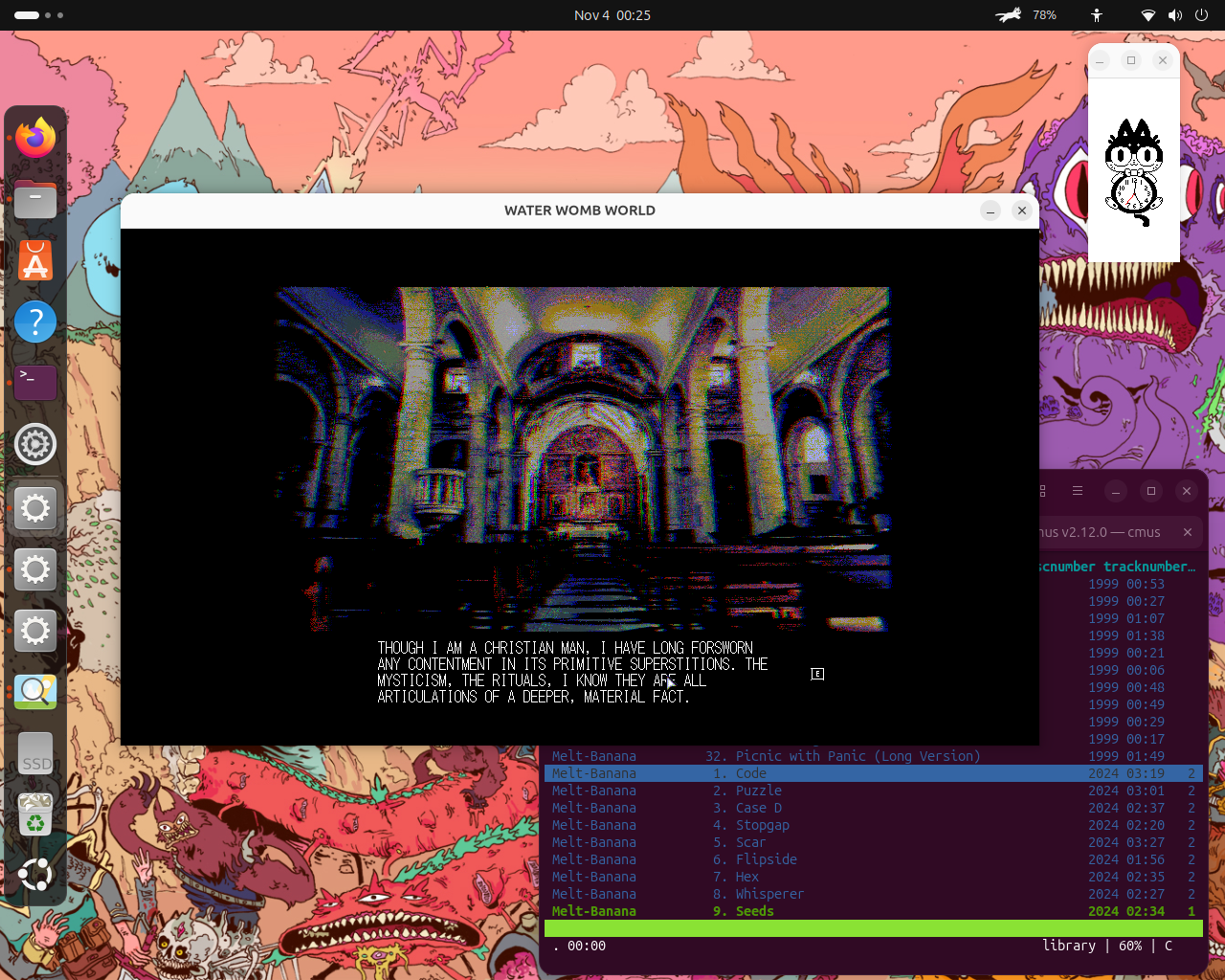Click the workspace indicator in top bar

(x=39, y=15)
